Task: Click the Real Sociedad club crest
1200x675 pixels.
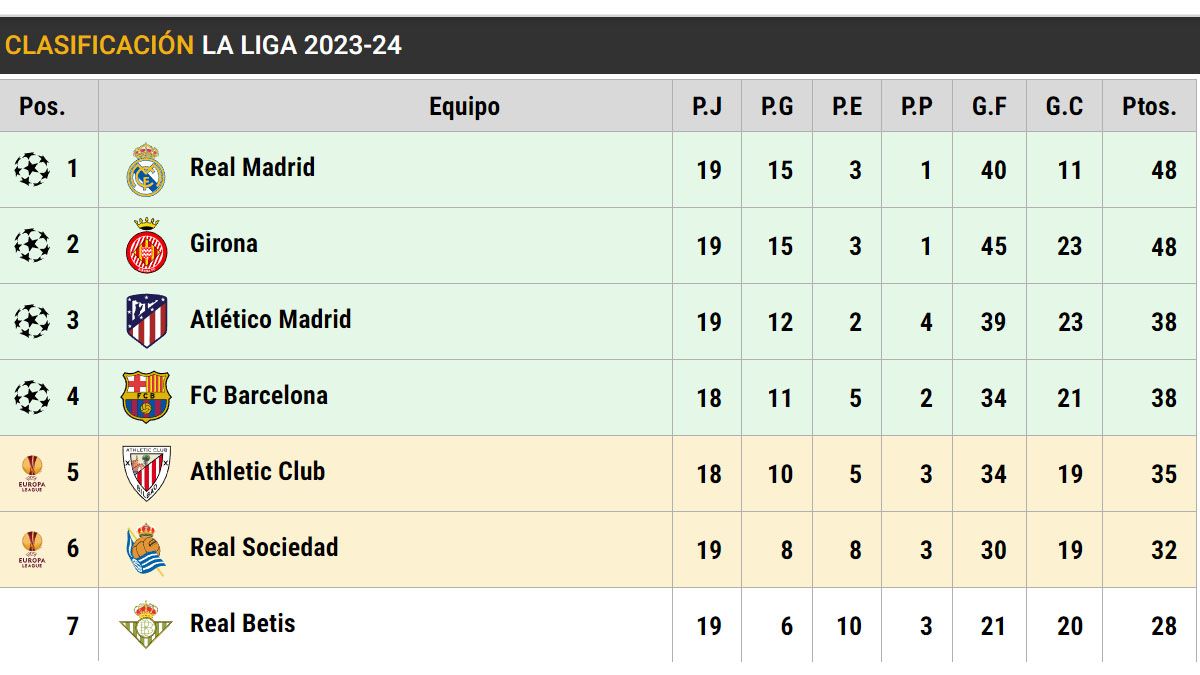Action: (146, 549)
